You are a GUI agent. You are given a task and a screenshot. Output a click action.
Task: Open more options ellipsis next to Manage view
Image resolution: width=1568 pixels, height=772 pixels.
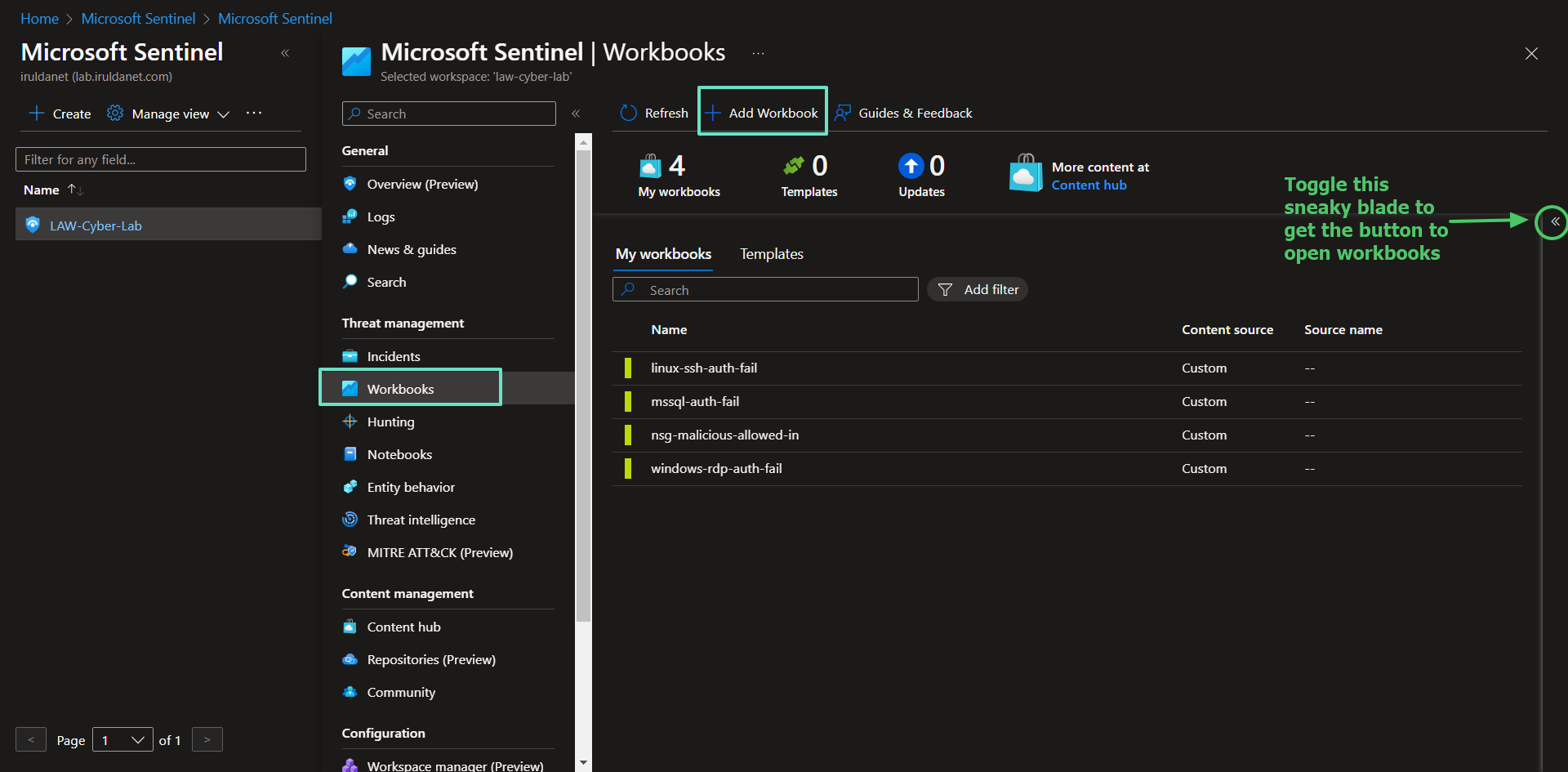point(254,113)
